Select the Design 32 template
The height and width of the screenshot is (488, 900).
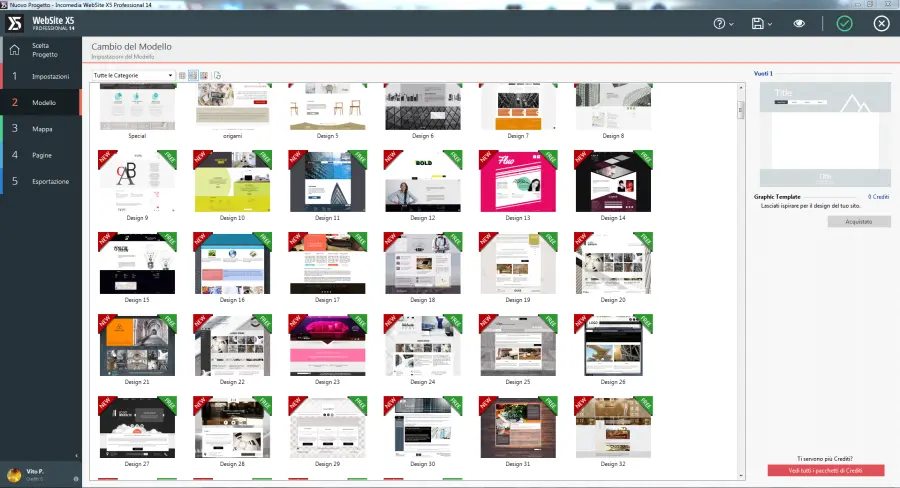tap(613, 428)
